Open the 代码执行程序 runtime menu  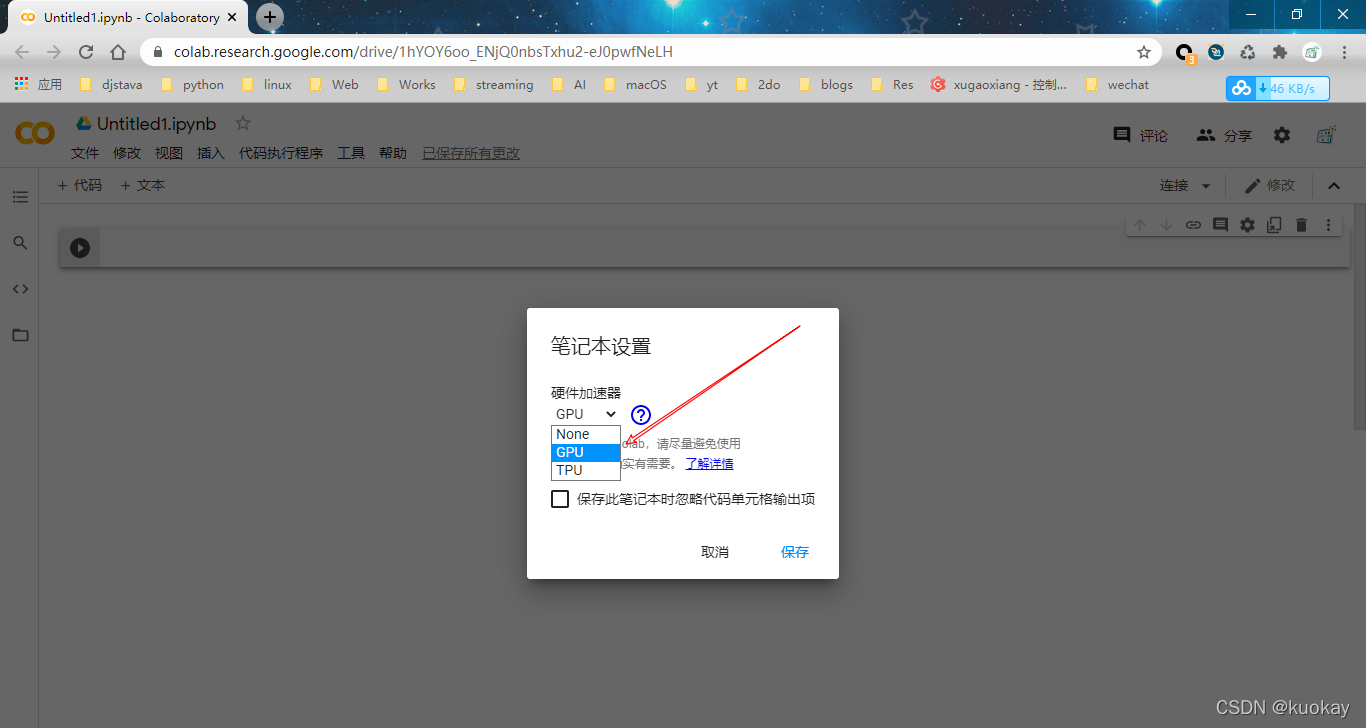click(280, 153)
